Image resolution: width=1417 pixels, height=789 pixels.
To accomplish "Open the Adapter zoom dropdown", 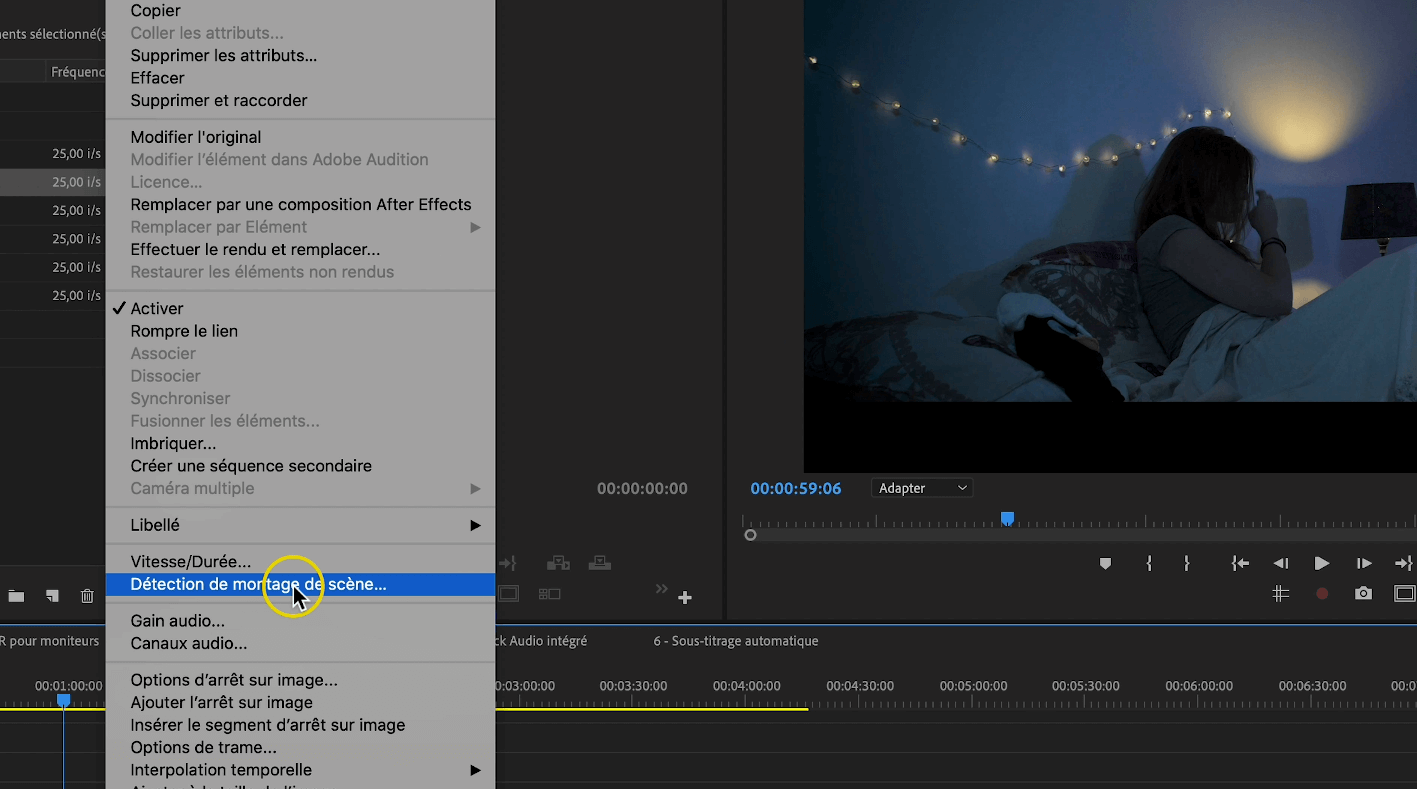I will (920, 487).
